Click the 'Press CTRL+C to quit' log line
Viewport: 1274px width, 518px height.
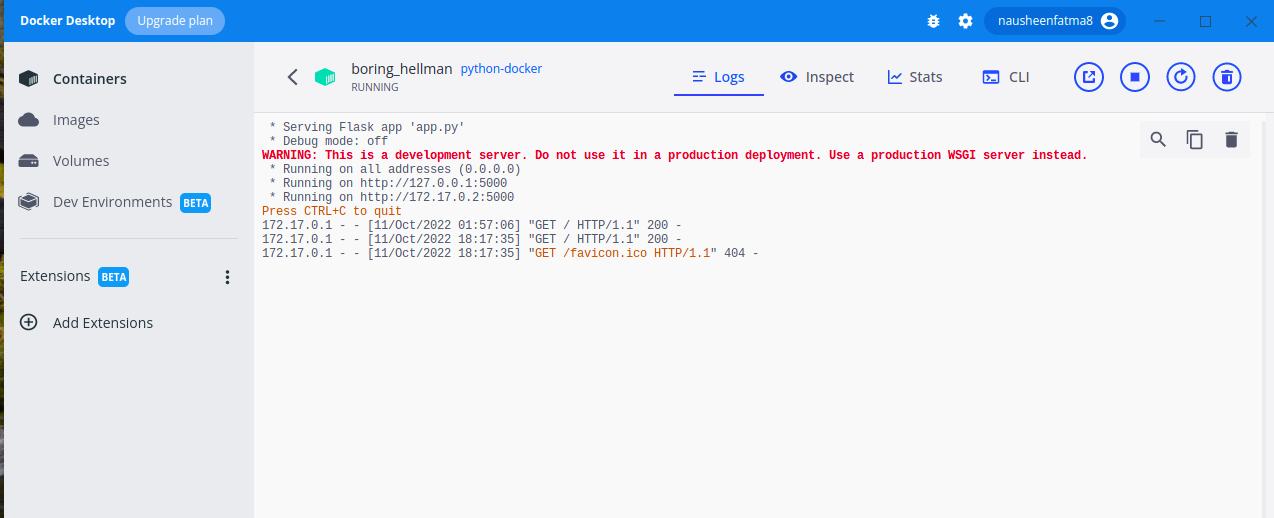point(332,211)
